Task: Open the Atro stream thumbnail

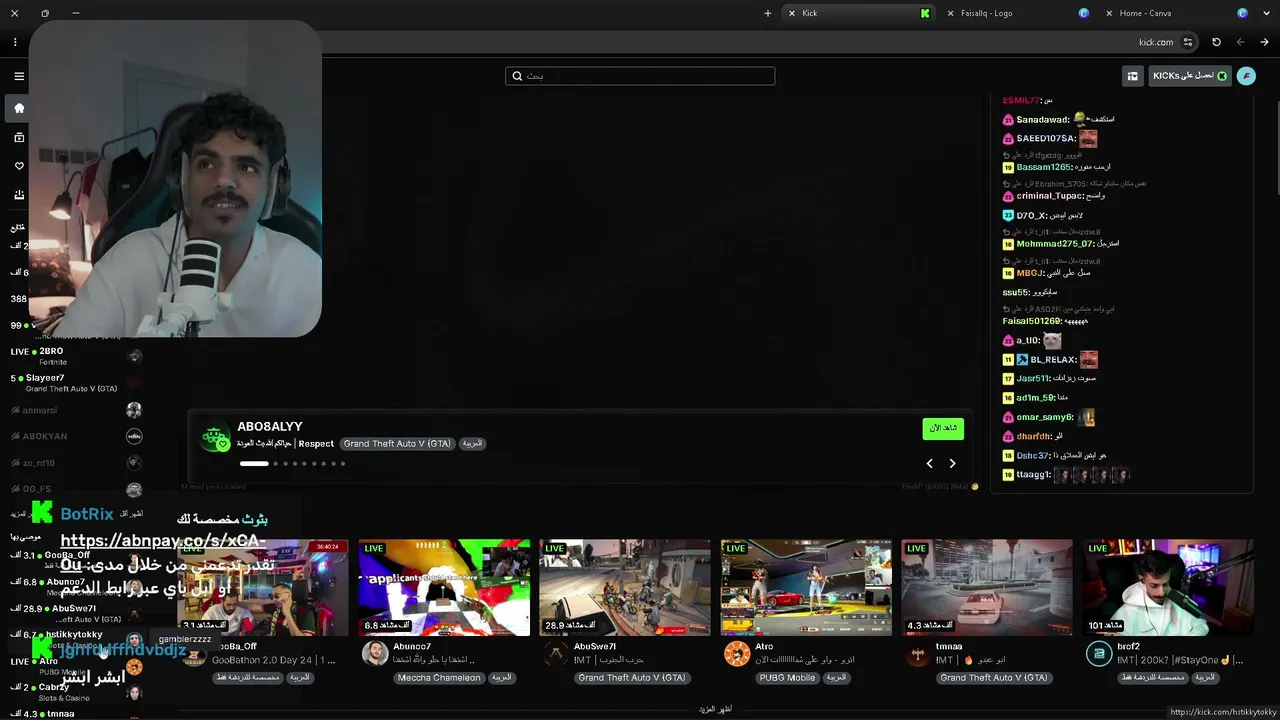Action: click(806, 587)
